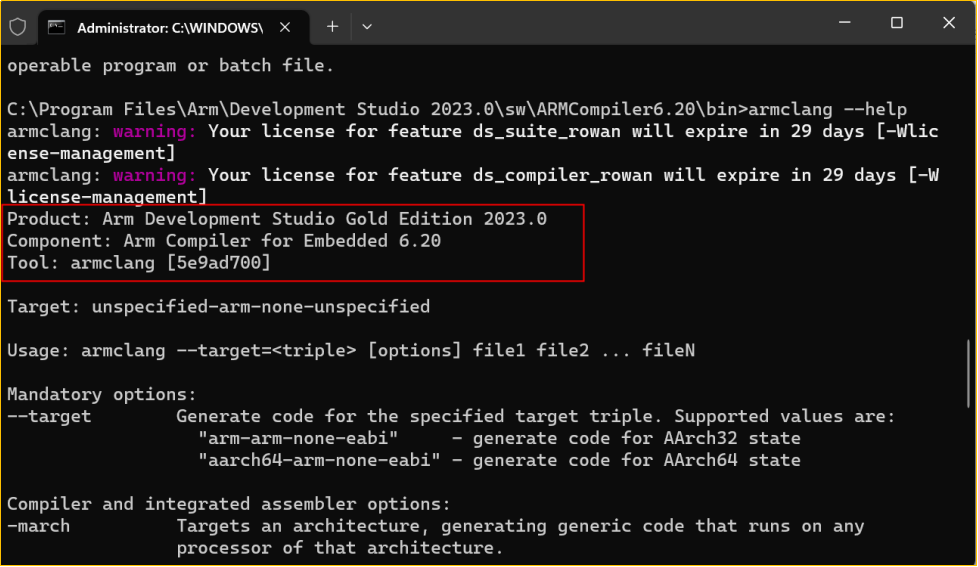The image size is (978, 567).
Task: Click the 'Product: Arm Development Studio' line
Action: point(277,219)
